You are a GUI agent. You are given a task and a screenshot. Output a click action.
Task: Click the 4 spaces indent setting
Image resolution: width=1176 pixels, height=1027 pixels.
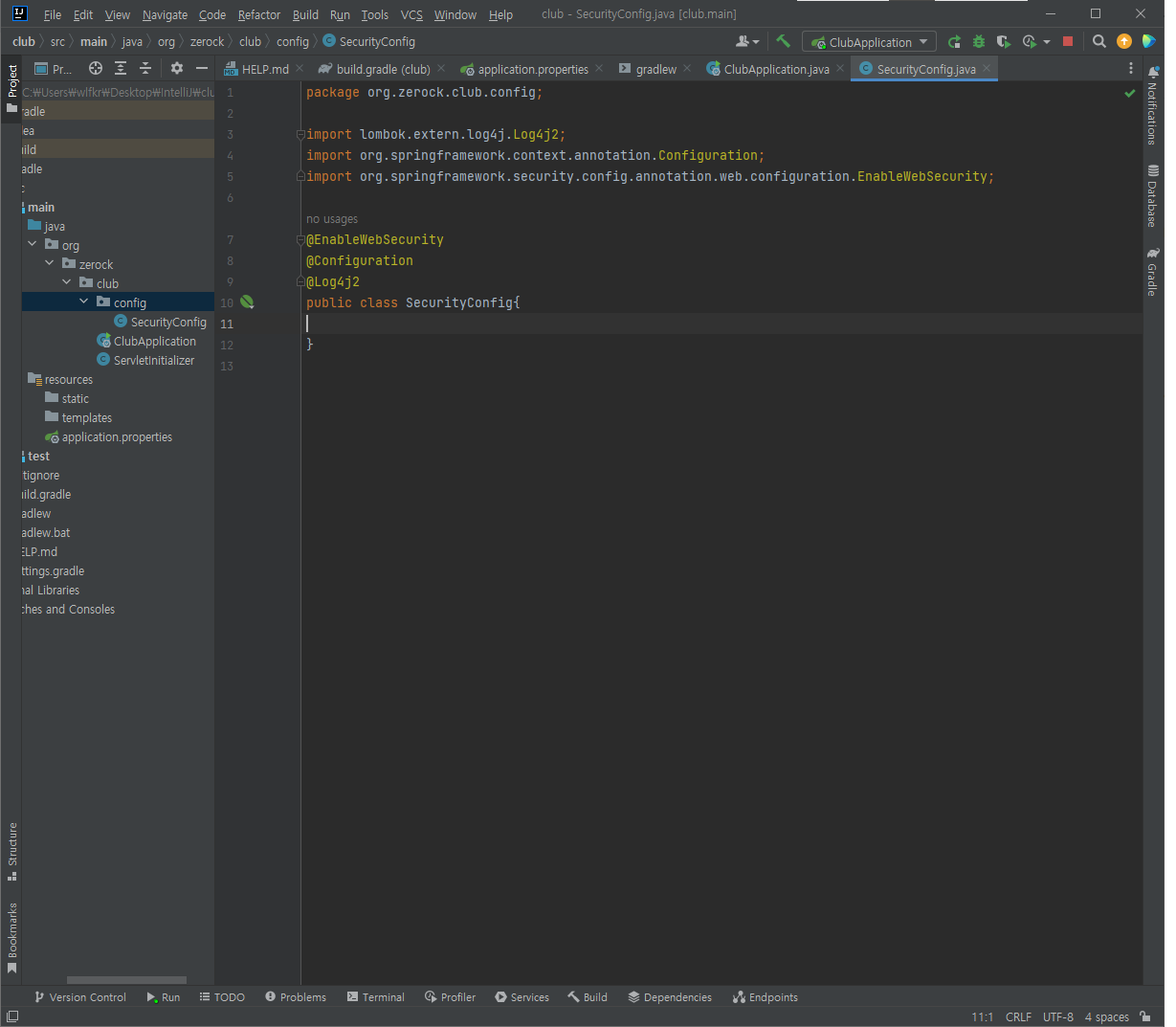point(1106,1016)
